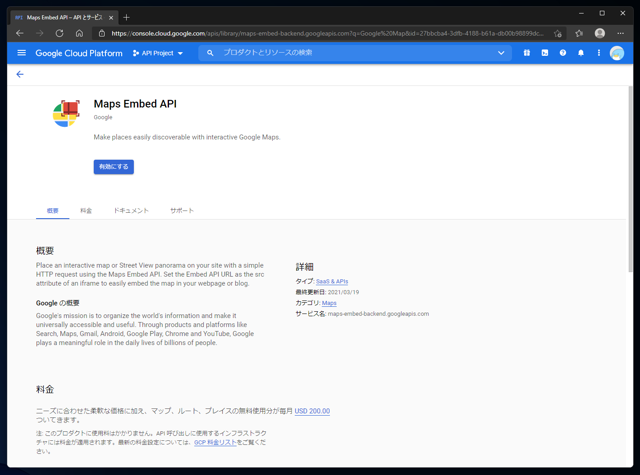Select the 概要 overview tab
Viewport: 640px width, 475px height.
coord(53,211)
